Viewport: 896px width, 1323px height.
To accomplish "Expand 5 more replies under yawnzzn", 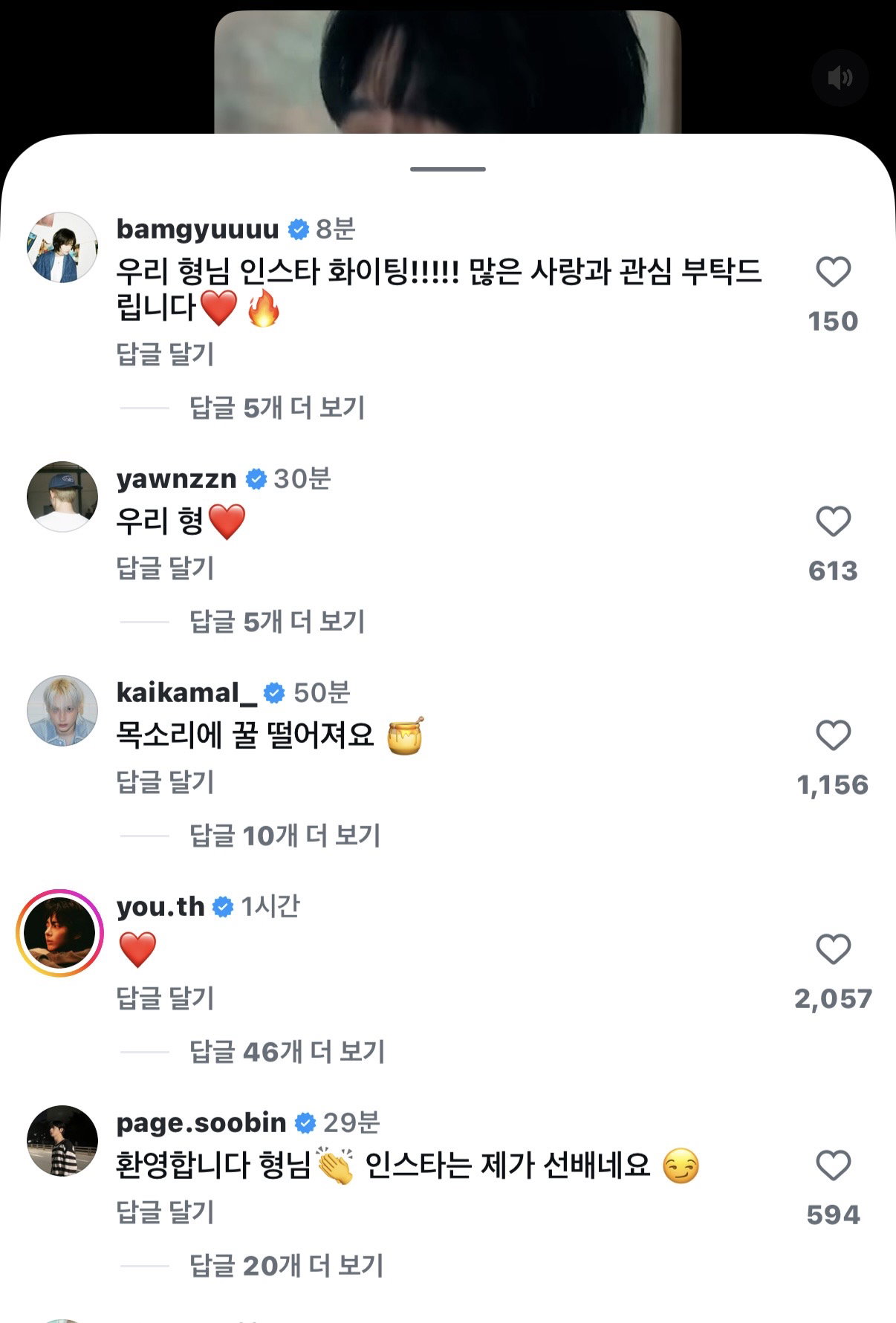I will pyautogui.click(x=277, y=622).
